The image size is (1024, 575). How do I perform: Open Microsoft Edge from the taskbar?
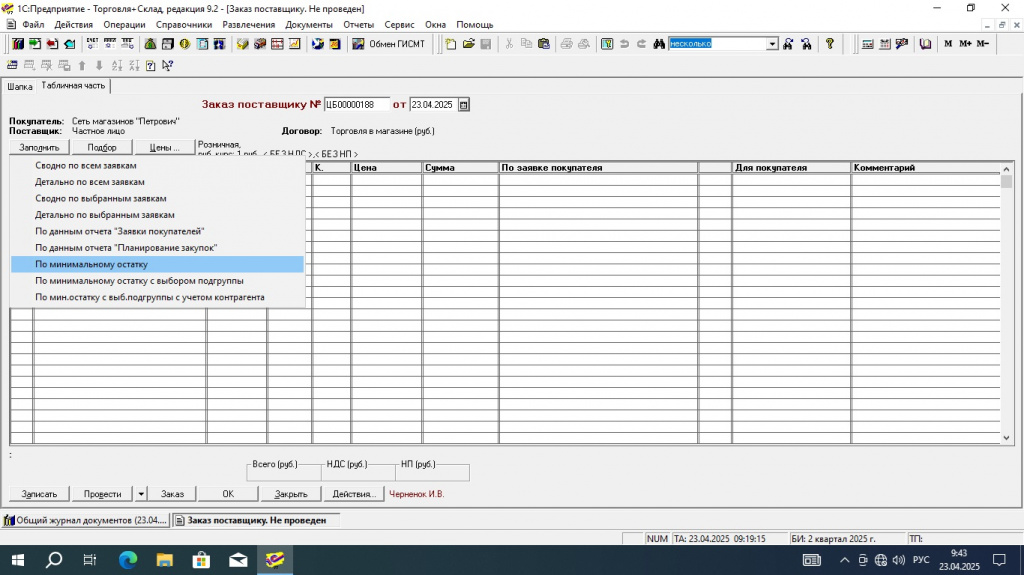coord(128,560)
